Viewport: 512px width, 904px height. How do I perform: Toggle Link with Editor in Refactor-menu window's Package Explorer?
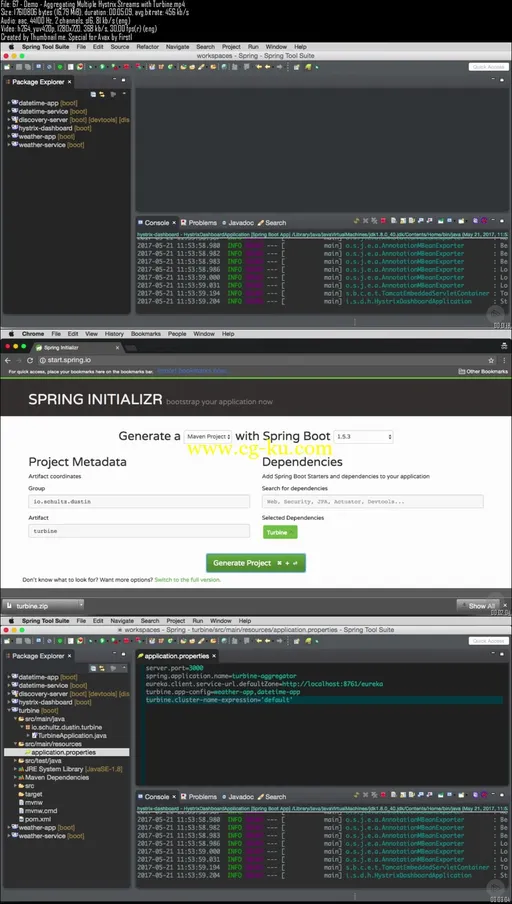(102, 94)
